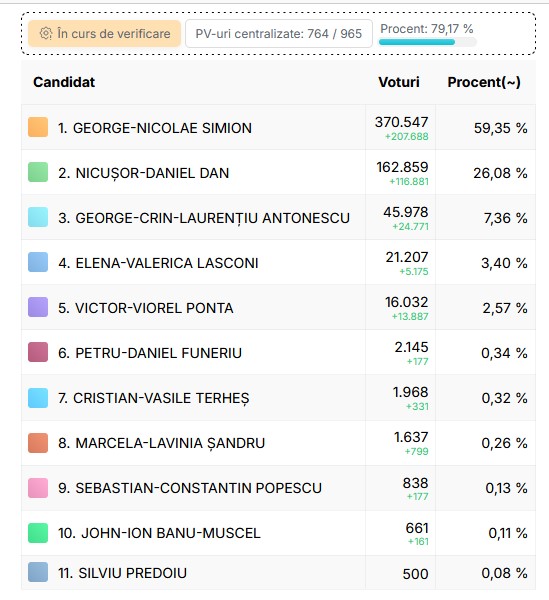Click the coral swatch for Marcela-Lavinia Șandru
The width and height of the screenshot is (549, 600).
pyautogui.click(x=38, y=443)
